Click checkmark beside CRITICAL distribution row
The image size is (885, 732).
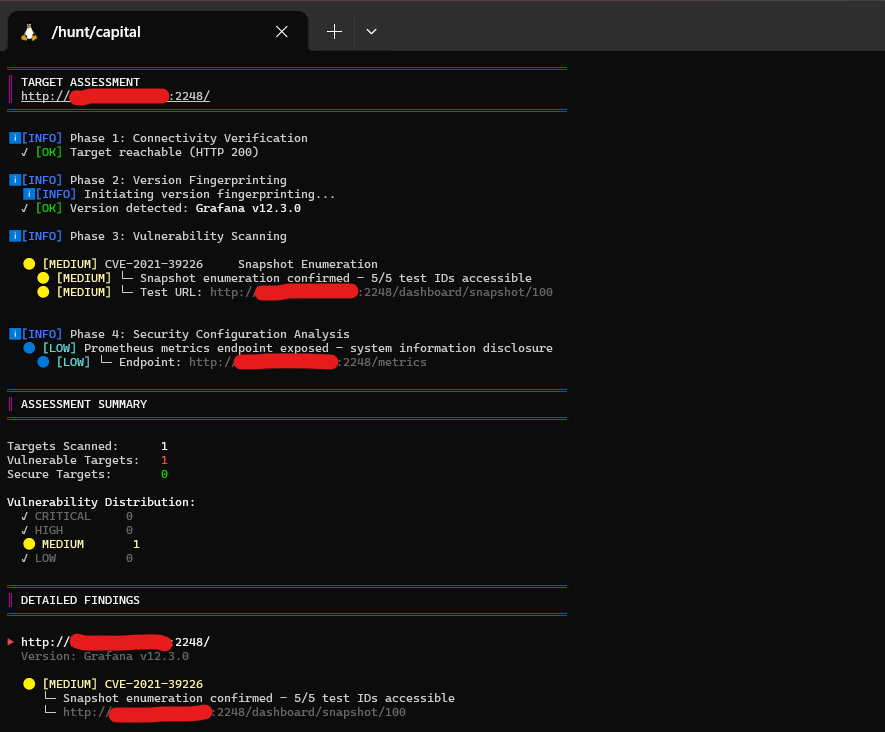tap(25, 516)
